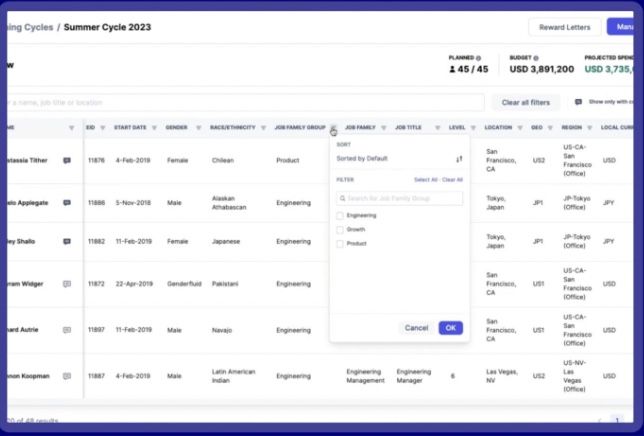Image resolution: width=644 pixels, height=436 pixels.
Task: Click Select All in filter popup
Action: click(x=426, y=180)
